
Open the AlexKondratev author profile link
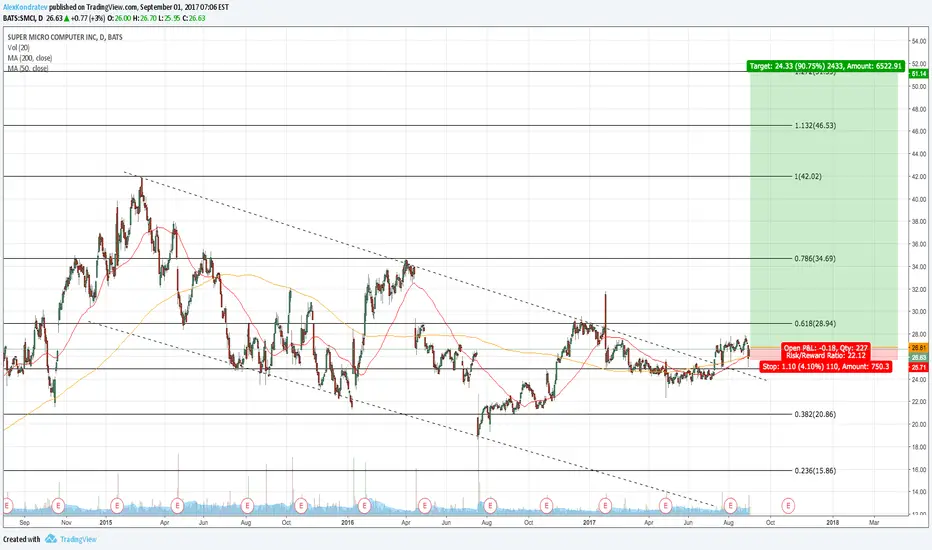pyautogui.click(x=23, y=7)
